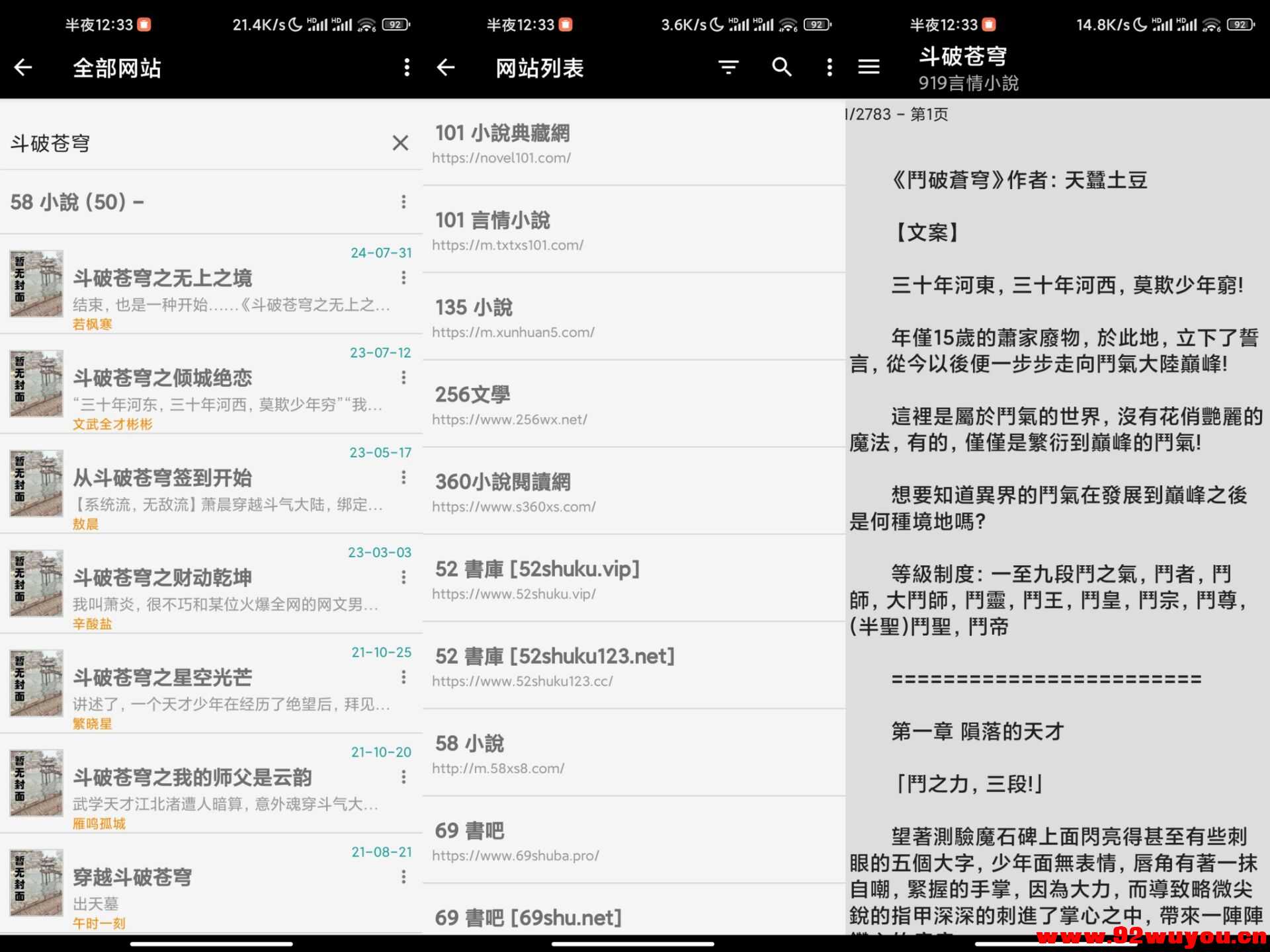The height and width of the screenshot is (952, 1270).
Task: Open options for 斗破苍穹之财动乾坤
Action: coord(403,577)
